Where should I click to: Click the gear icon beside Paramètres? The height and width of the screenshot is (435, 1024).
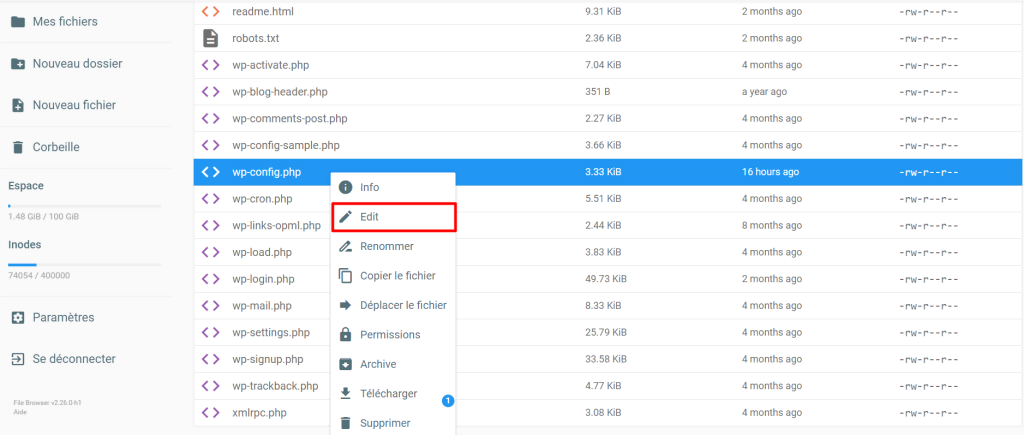coord(18,317)
